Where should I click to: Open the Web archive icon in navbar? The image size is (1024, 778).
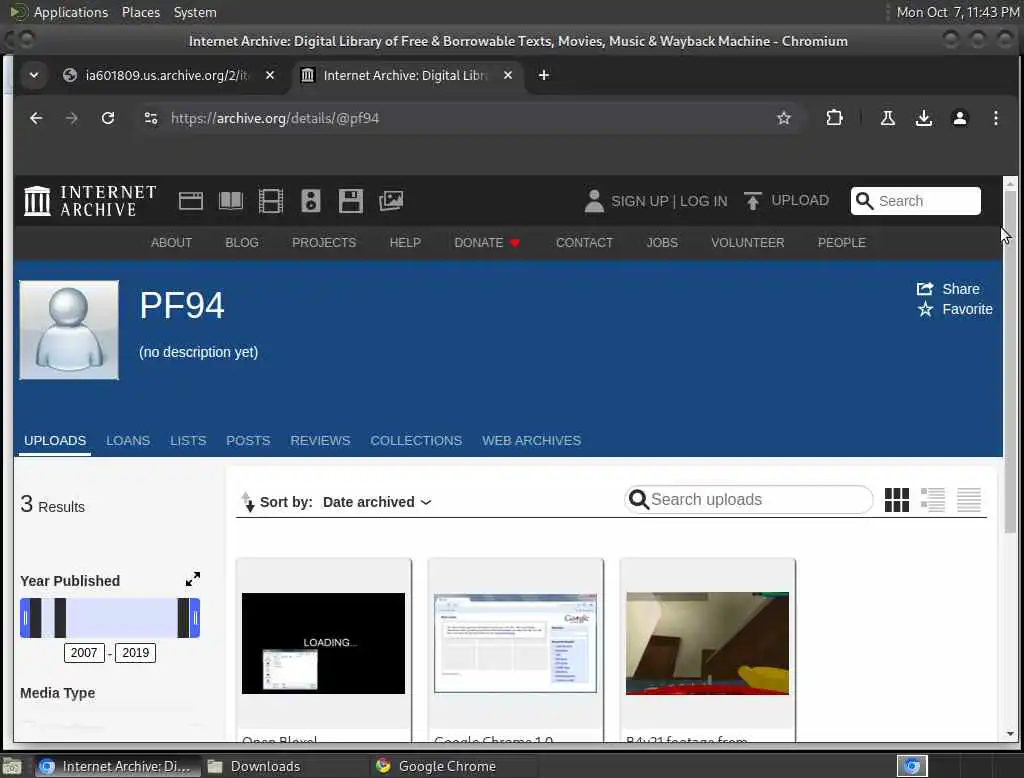pos(191,201)
